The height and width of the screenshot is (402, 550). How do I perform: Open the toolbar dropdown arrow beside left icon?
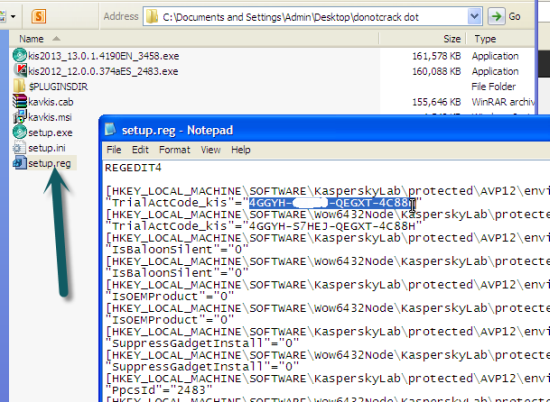click(13, 16)
